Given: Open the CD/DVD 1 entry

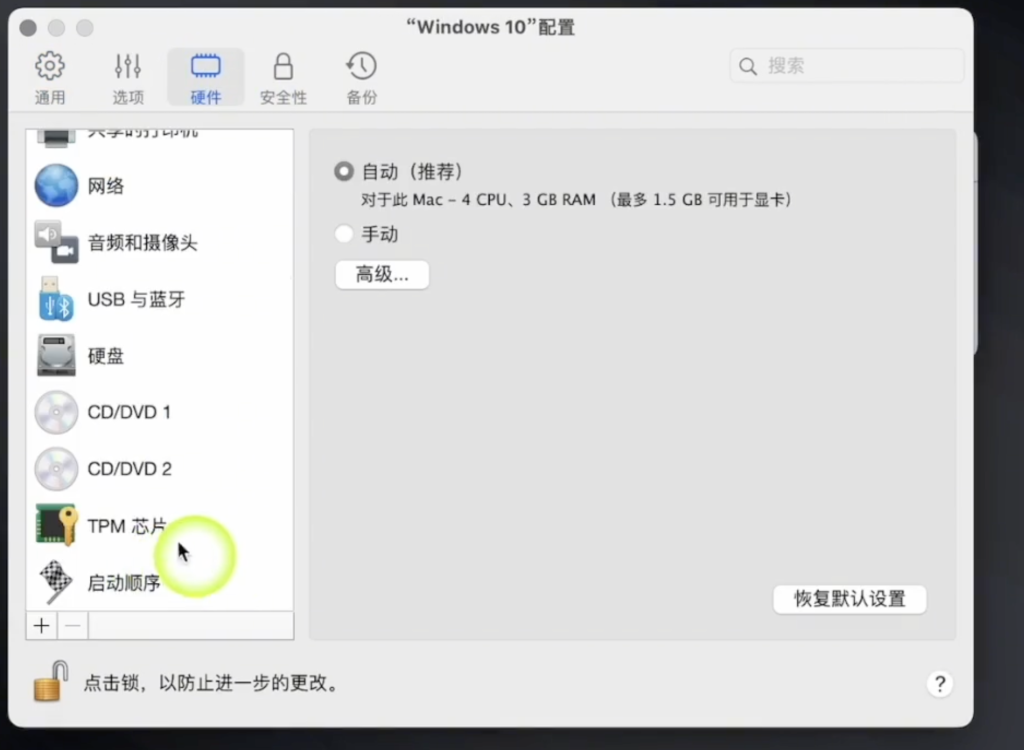Looking at the screenshot, I should coord(160,412).
